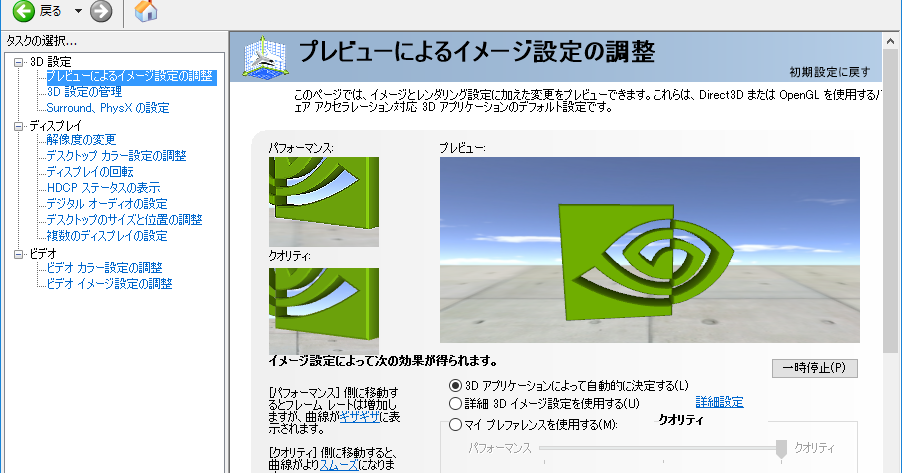Select プレビューによるイメージ設定の調整 in tree
The width and height of the screenshot is (902, 473).
131,76
